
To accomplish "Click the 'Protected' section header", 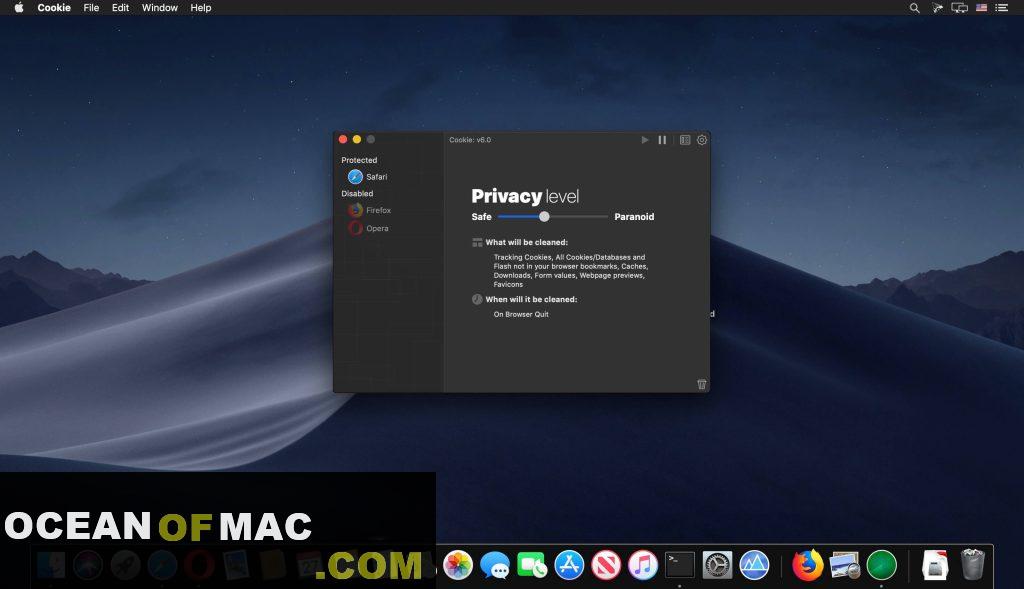I will tap(359, 160).
